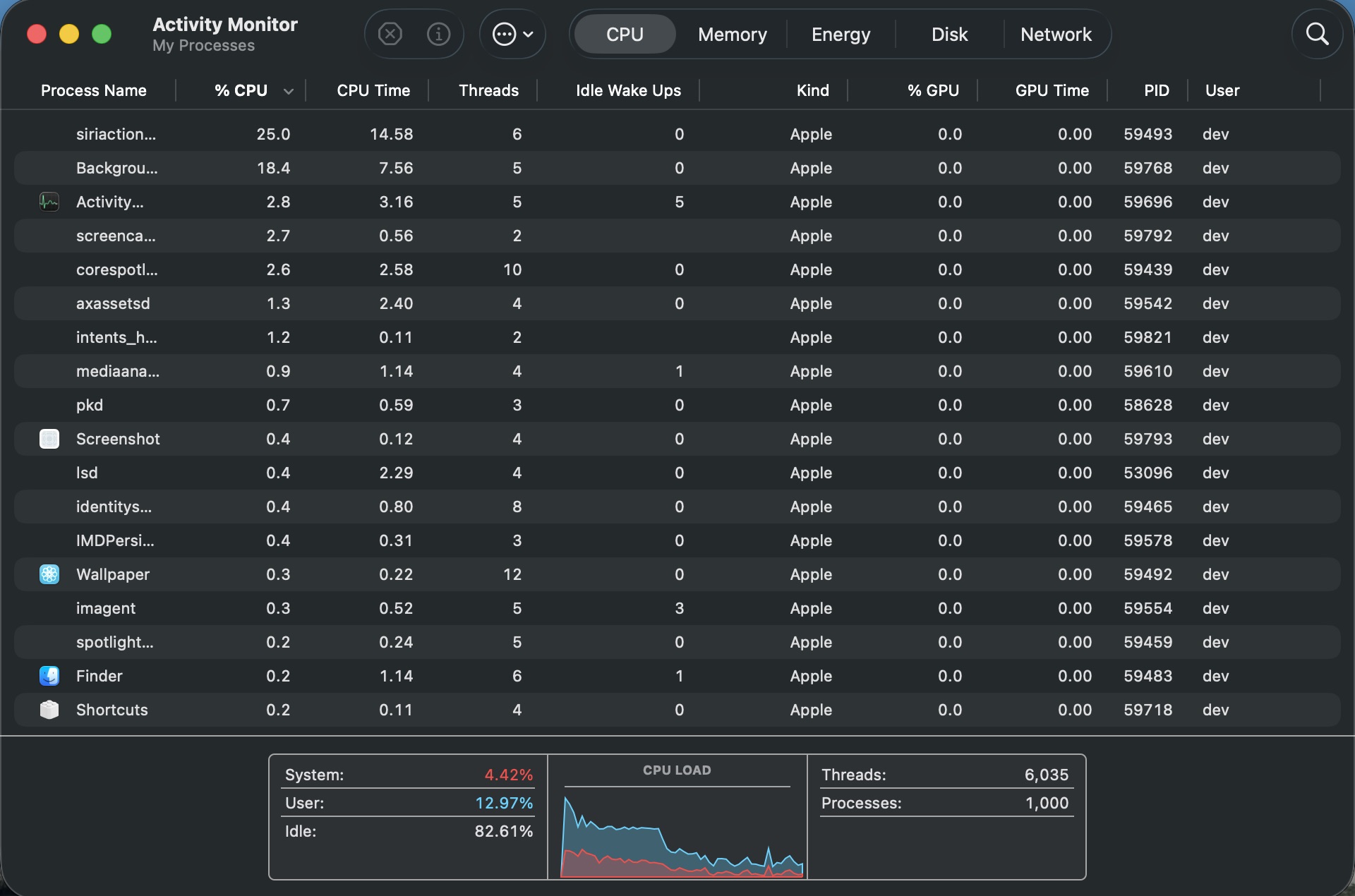Click the search magnifier icon
Screen dimensions: 1355x896
click(1317, 34)
